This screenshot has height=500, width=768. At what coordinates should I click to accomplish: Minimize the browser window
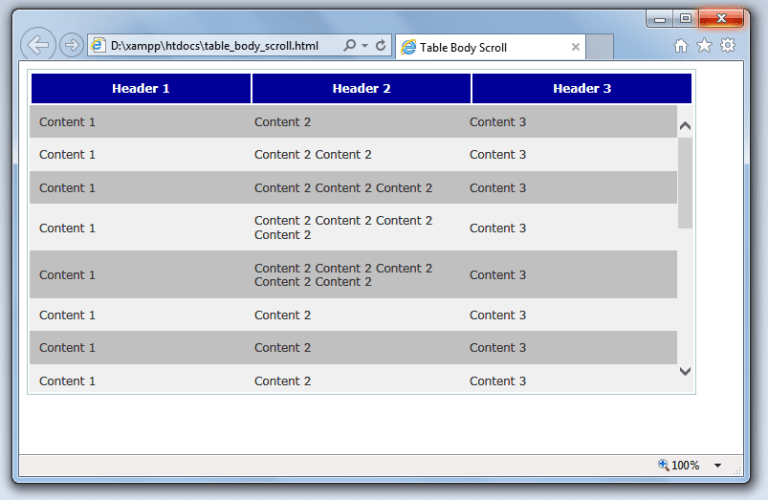tap(660, 19)
